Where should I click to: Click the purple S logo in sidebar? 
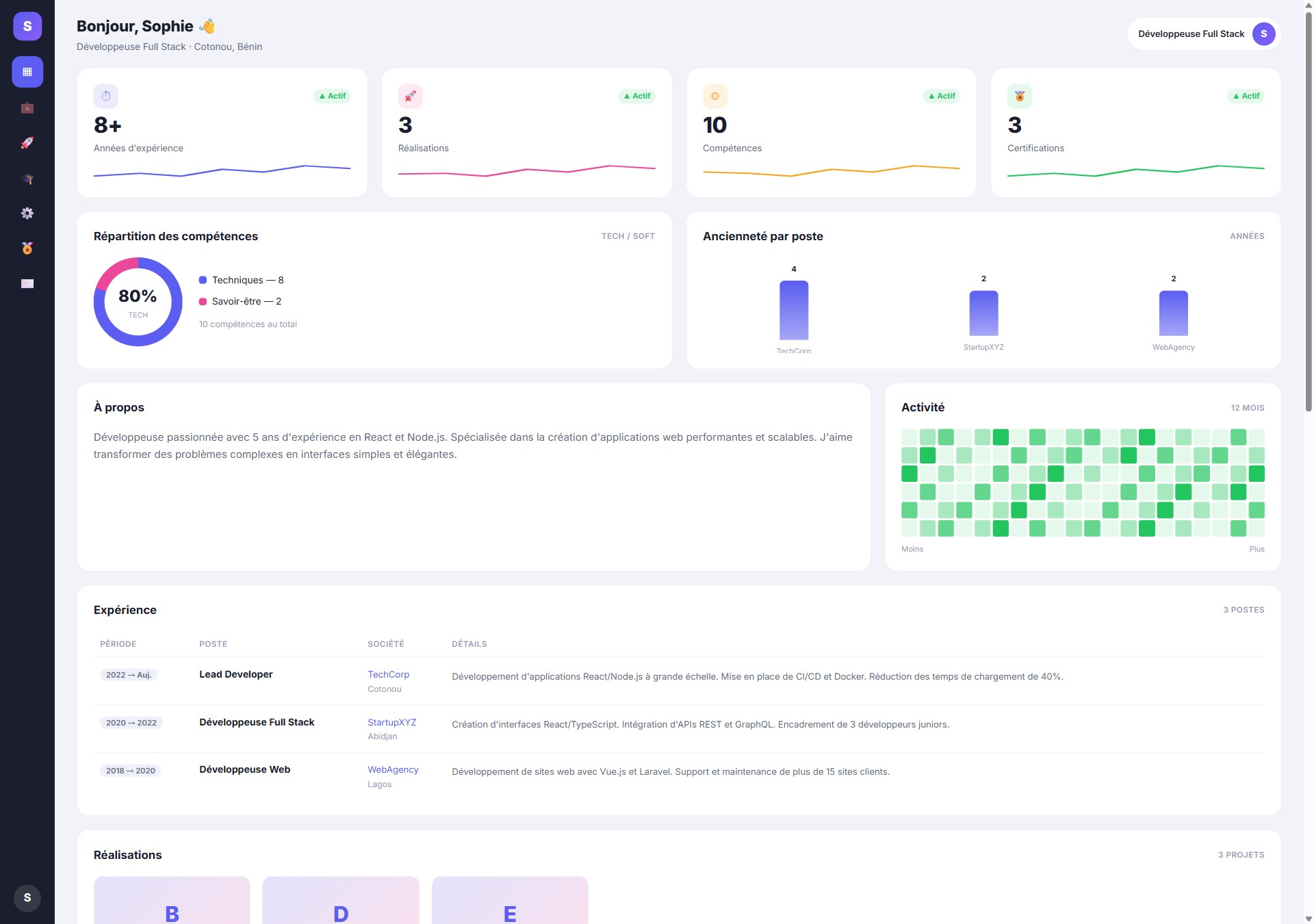pyautogui.click(x=27, y=26)
